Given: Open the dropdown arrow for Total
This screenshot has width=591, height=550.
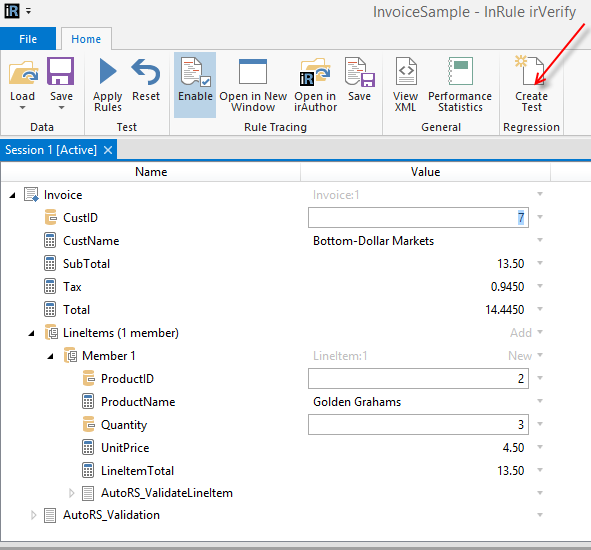Looking at the screenshot, I should [x=540, y=309].
